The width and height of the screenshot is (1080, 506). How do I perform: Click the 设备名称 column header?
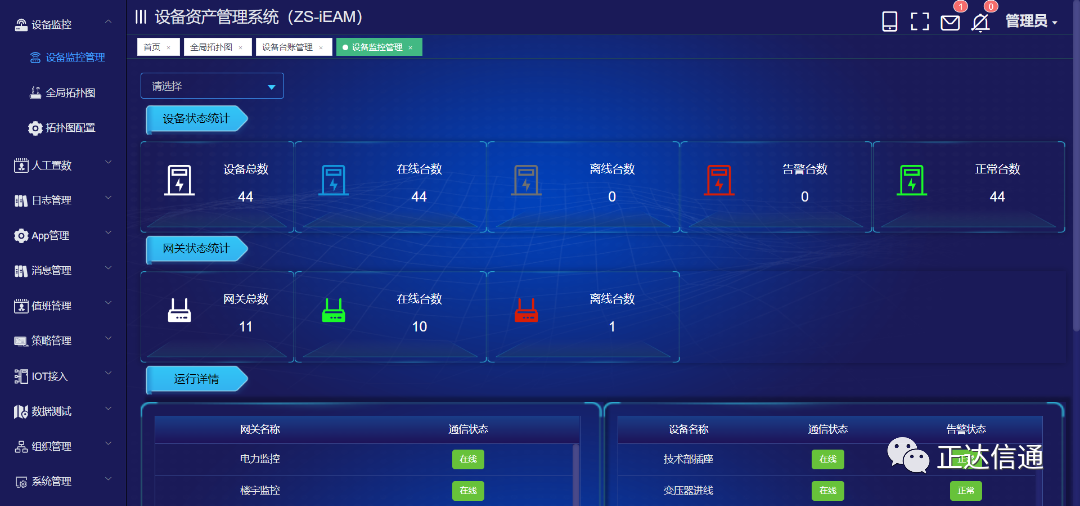click(688, 430)
